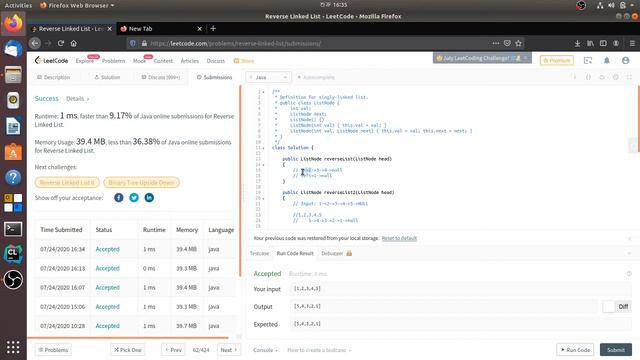Open the Problems list button at bottom
Viewport: 640px width, 360px height.
coord(53,350)
